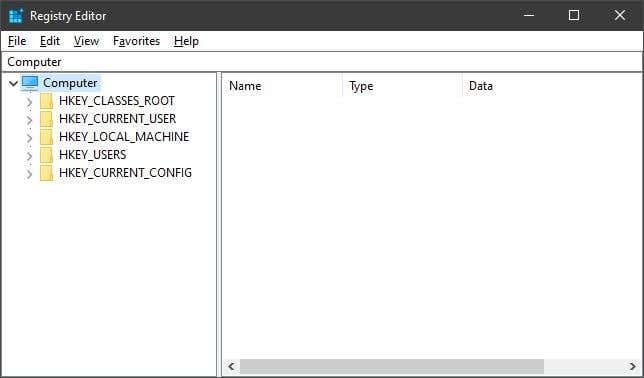Collapse the Computer tree node
Screen dimensions: 644x378
click(x=13, y=83)
